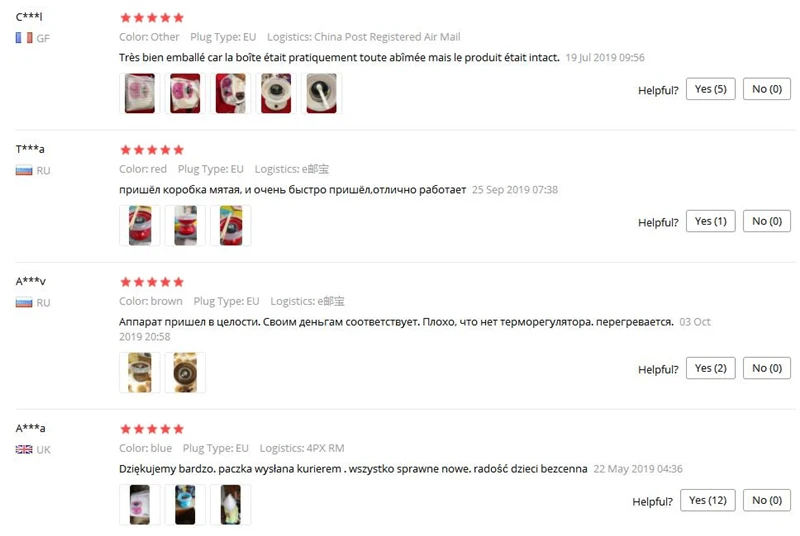Click the star rating on A***a's review

click(152, 429)
